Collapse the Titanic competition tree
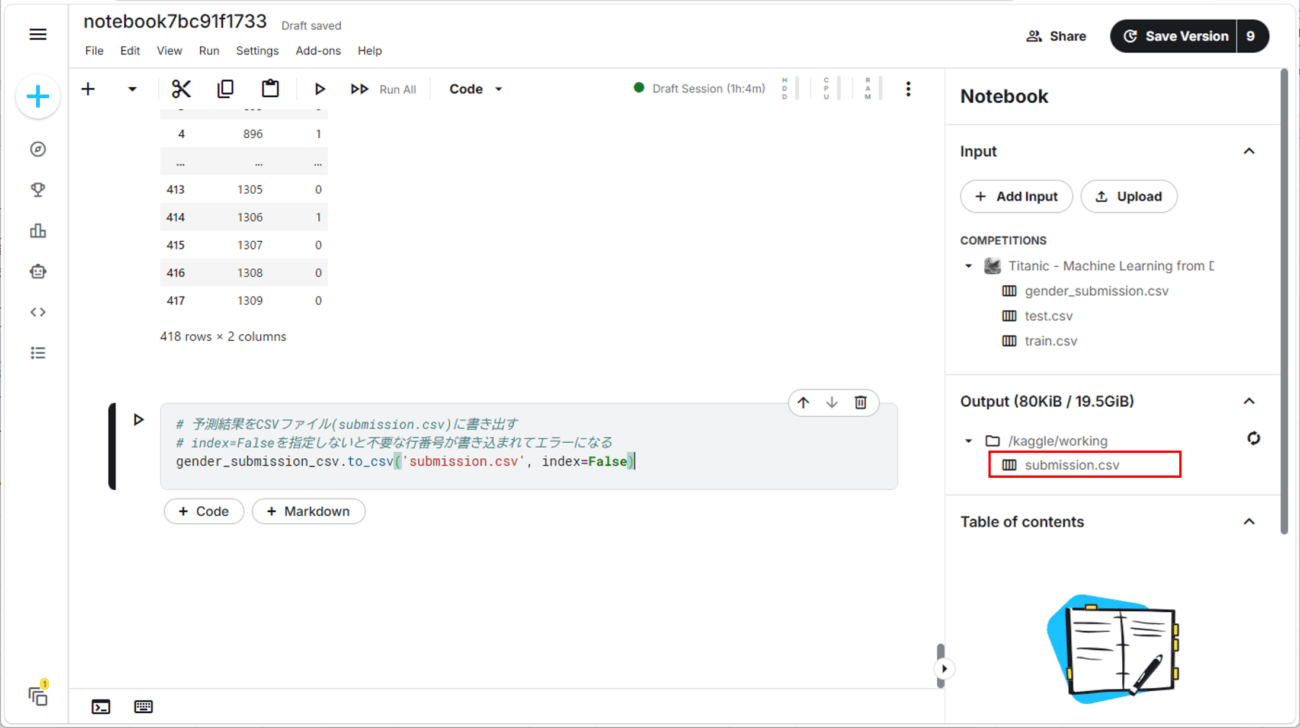 (x=968, y=266)
